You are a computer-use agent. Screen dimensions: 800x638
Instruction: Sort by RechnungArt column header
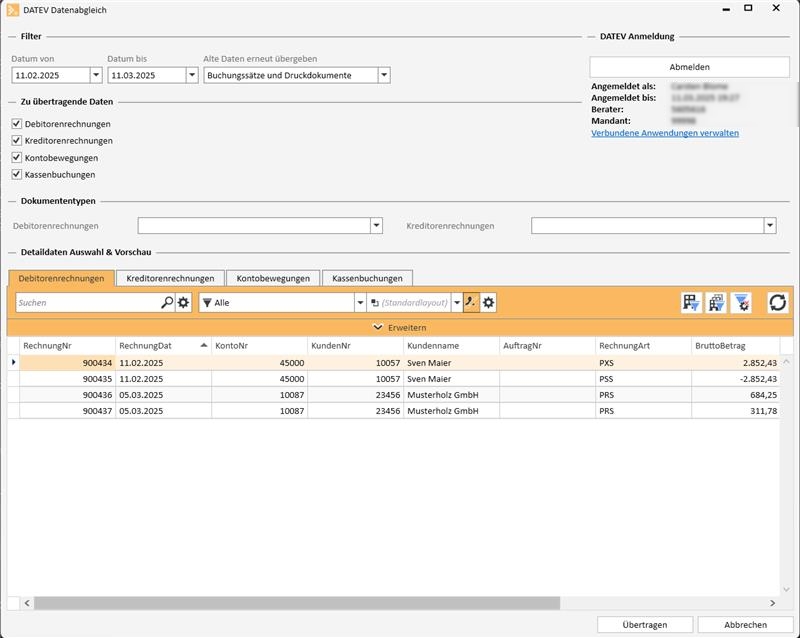(643, 346)
